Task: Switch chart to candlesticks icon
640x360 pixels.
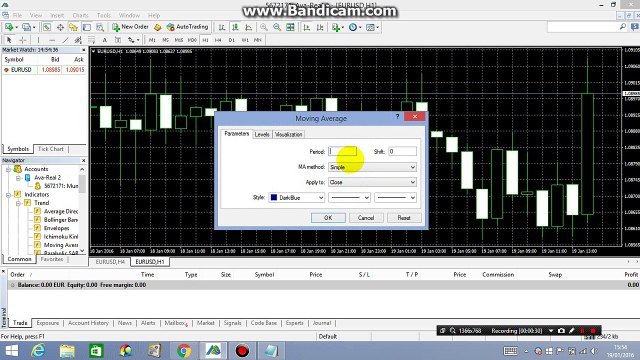Action: pos(235,27)
